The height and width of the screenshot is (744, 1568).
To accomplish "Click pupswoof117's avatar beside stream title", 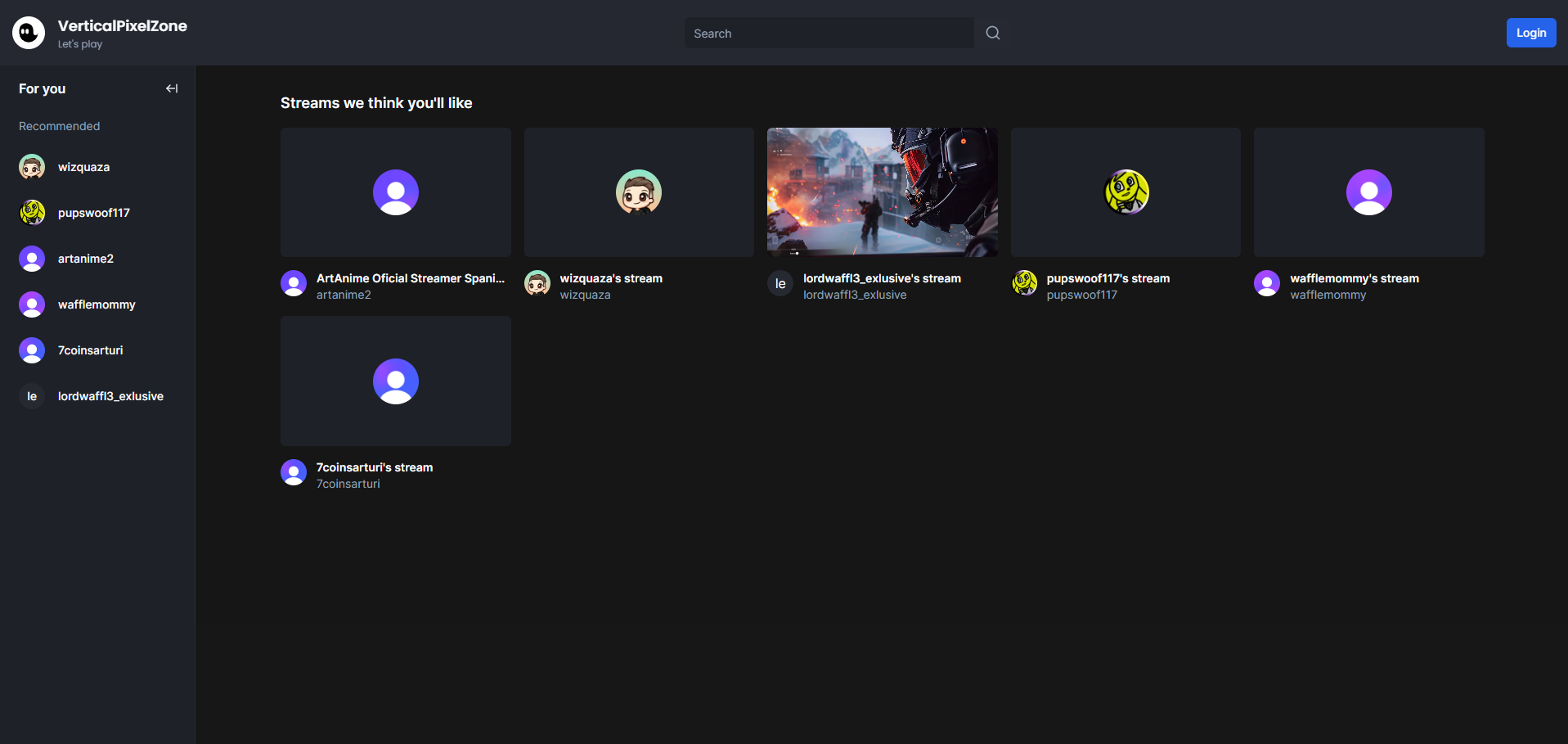I will point(1024,283).
